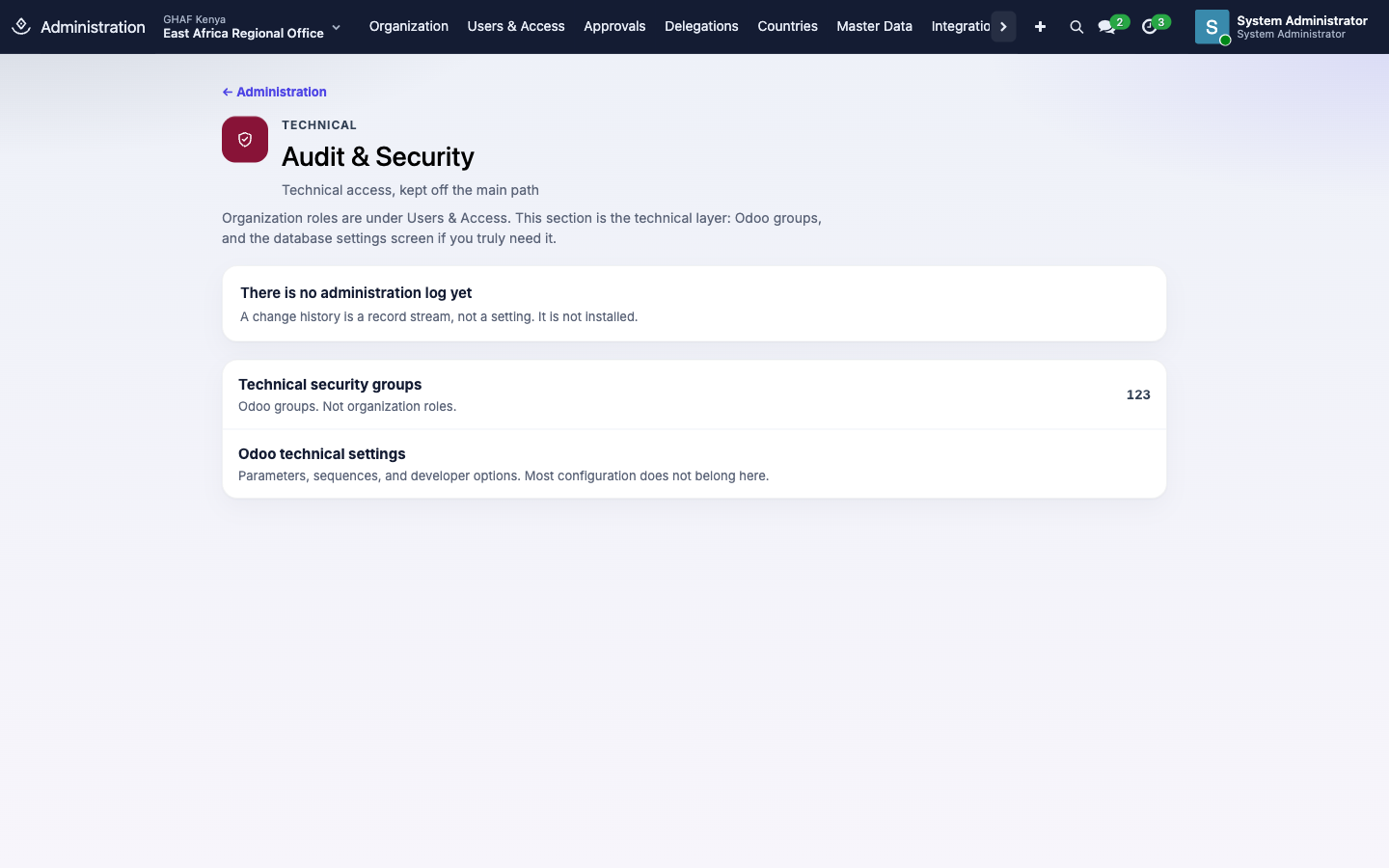Click the 'Technical access, kept off the main path' subtitle

(x=410, y=190)
